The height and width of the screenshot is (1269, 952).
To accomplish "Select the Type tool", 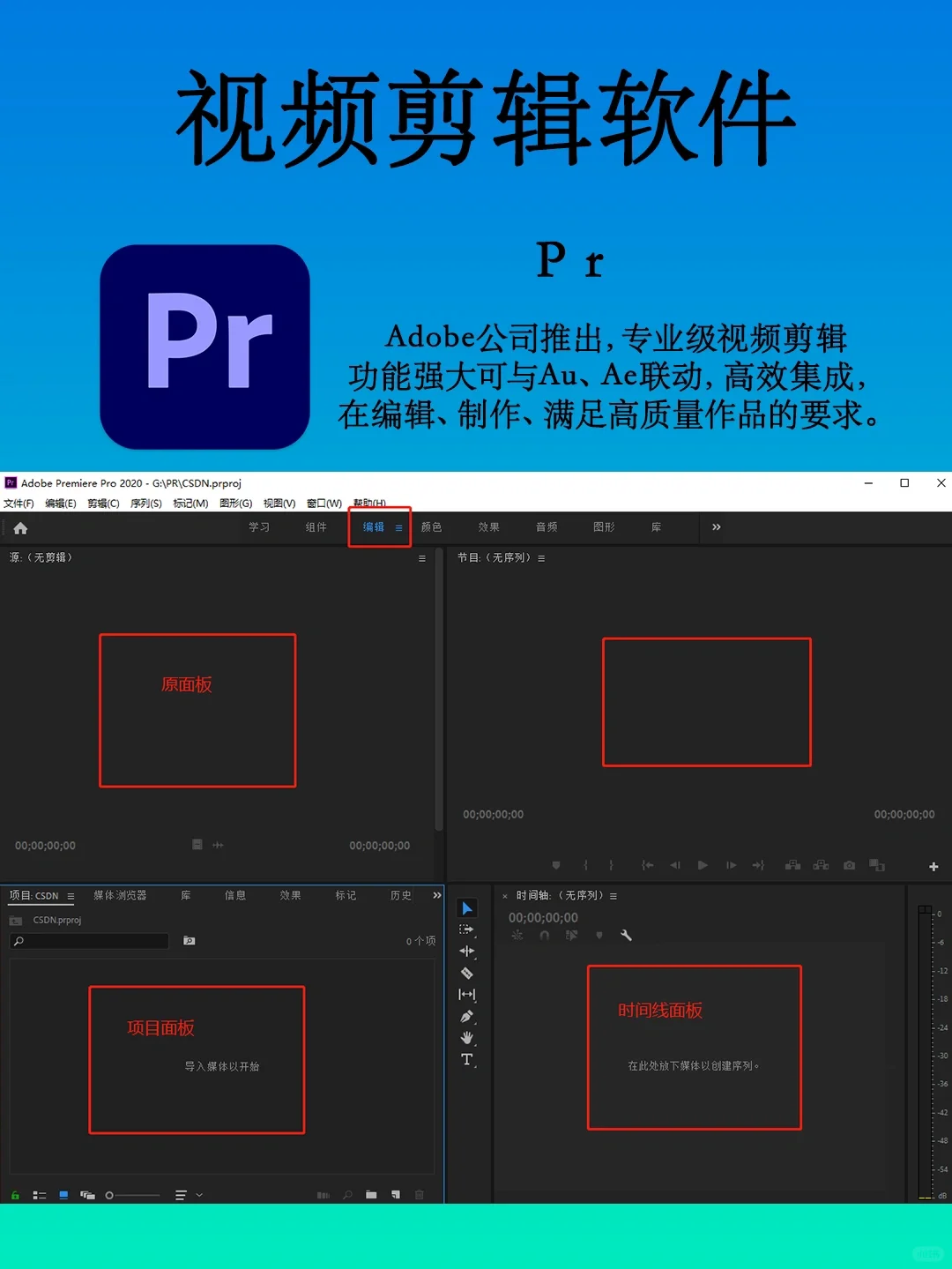I will tap(467, 1057).
